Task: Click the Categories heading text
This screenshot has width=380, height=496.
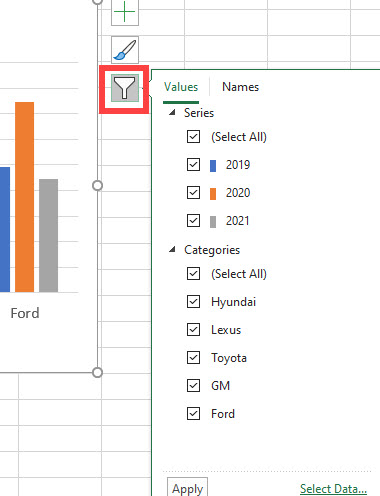Action: click(212, 250)
